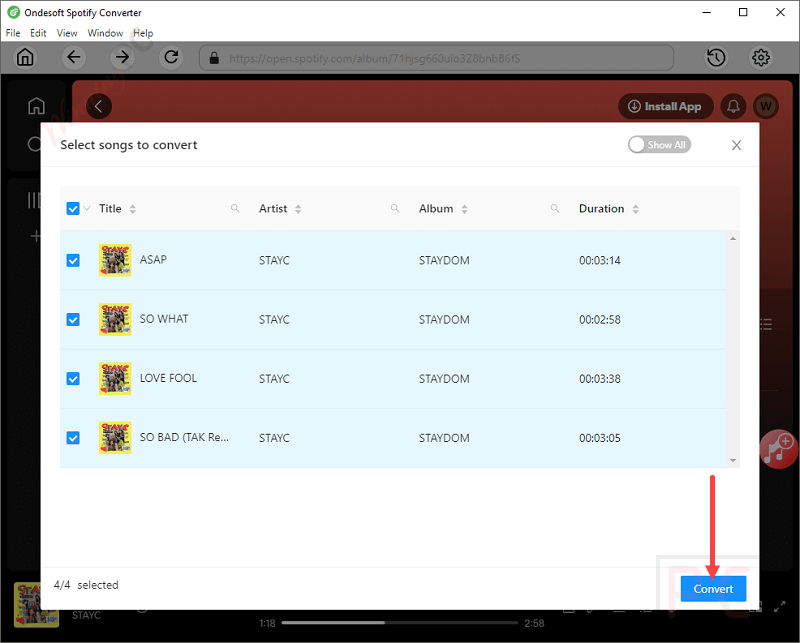The height and width of the screenshot is (643, 800).
Task: Click the 00:03:38 duration cell
Action: 599,379
